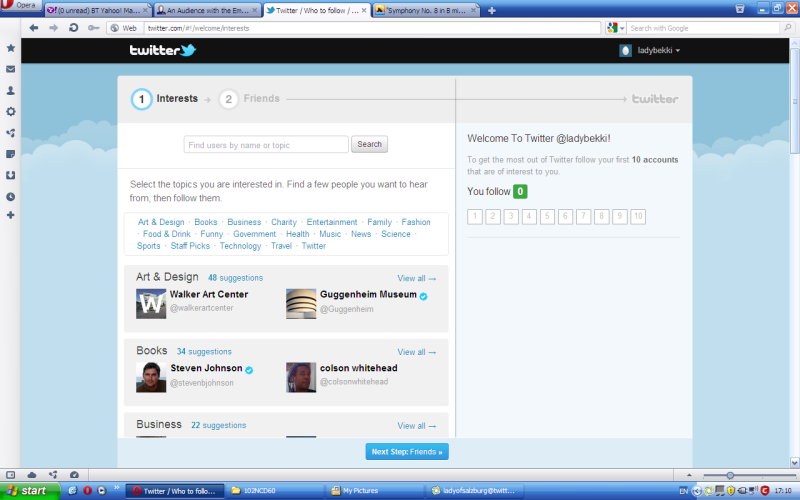Click the address bar showing twitter.com
Viewport: 800px width, 500px height.
coord(372,28)
